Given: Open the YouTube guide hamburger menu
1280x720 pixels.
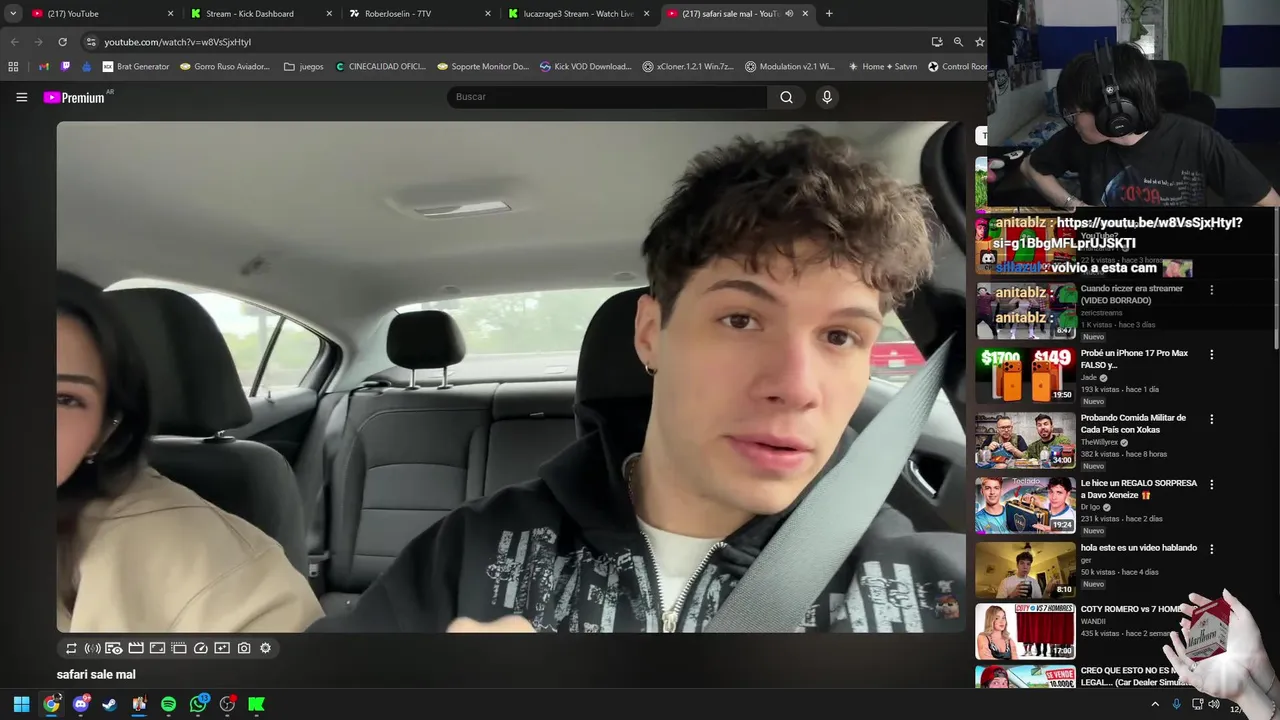Looking at the screenshot, I should click(x=21, y=97).
